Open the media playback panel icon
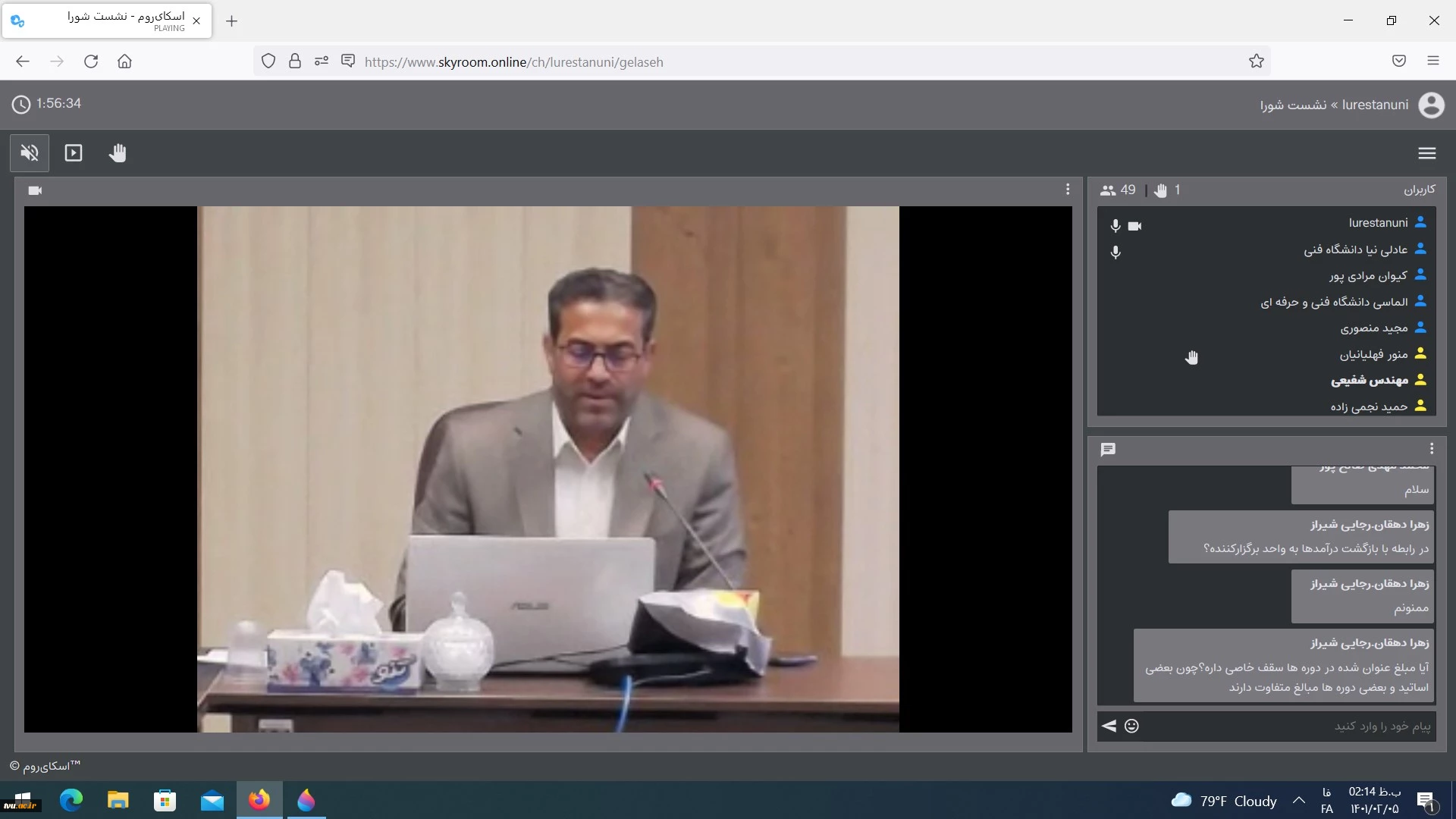1456x819 pixels. [x=74, y=153]
